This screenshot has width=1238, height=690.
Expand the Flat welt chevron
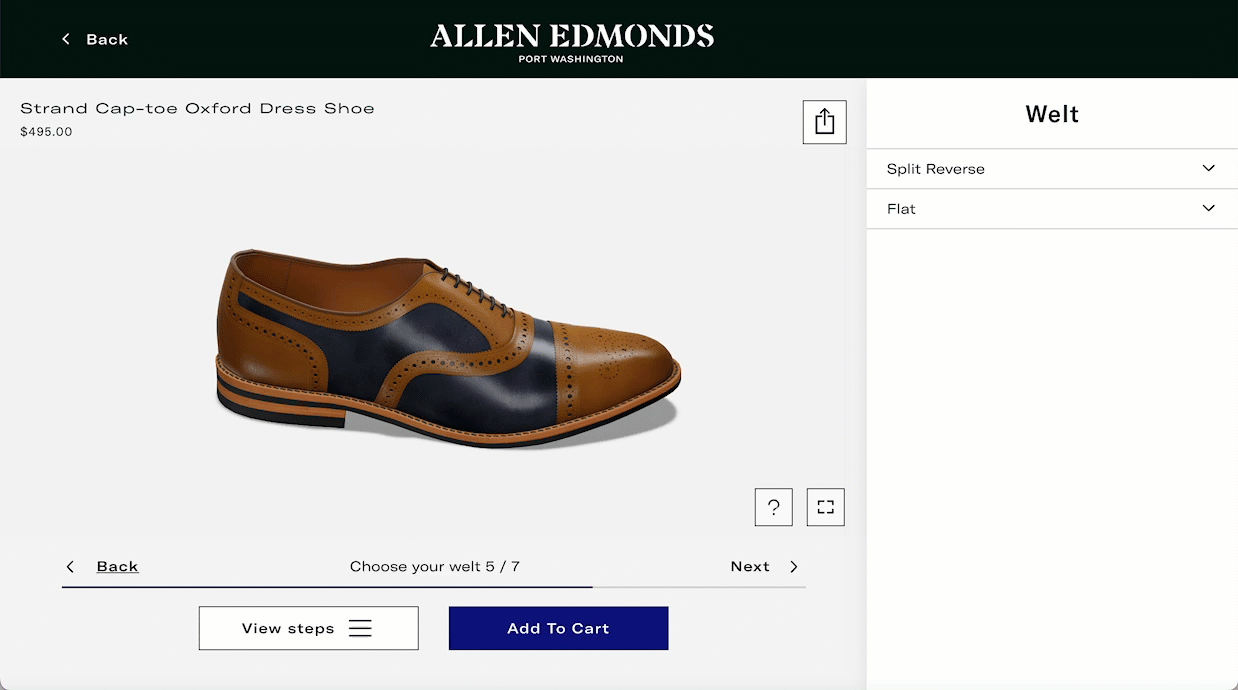1208,208
